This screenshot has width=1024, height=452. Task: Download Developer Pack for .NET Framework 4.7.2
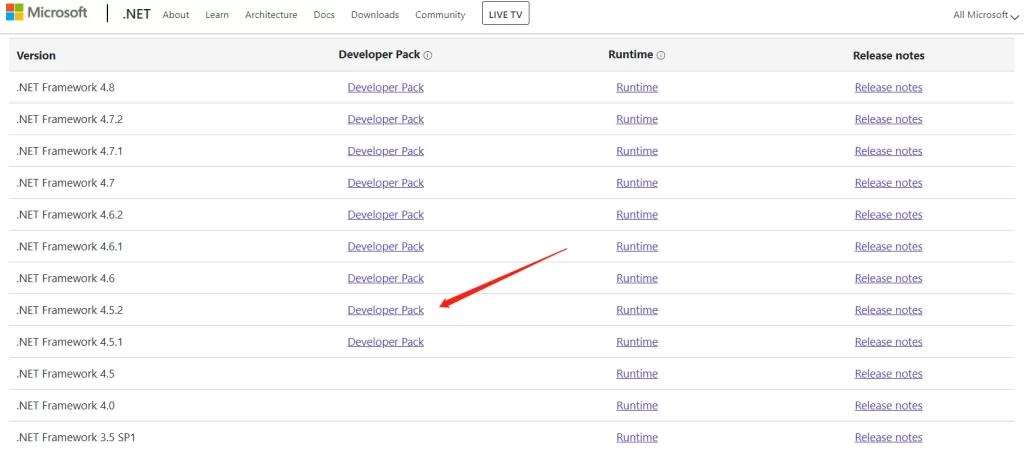[x=385, y=119]
